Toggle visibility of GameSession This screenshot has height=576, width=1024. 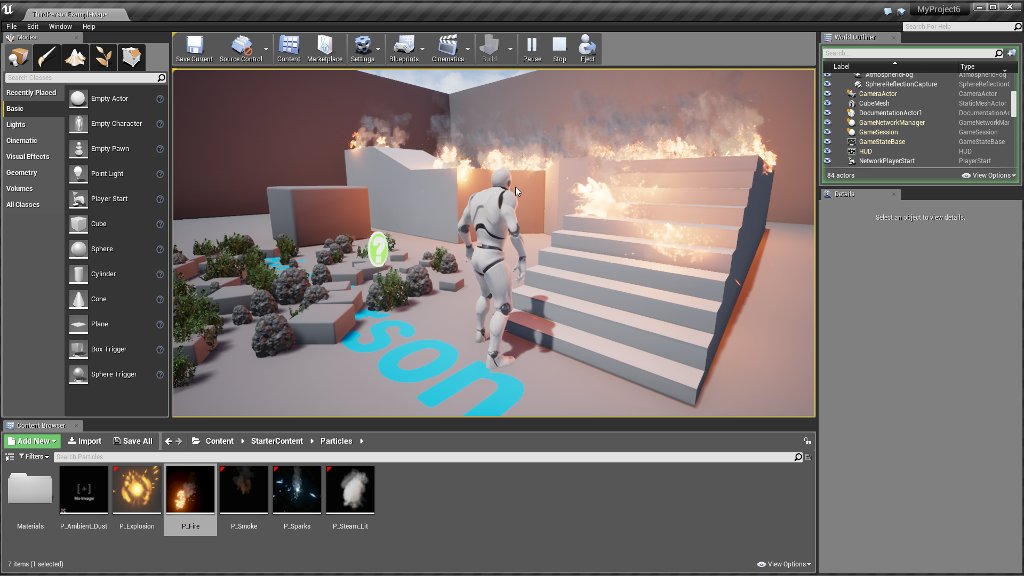(827, 132)
